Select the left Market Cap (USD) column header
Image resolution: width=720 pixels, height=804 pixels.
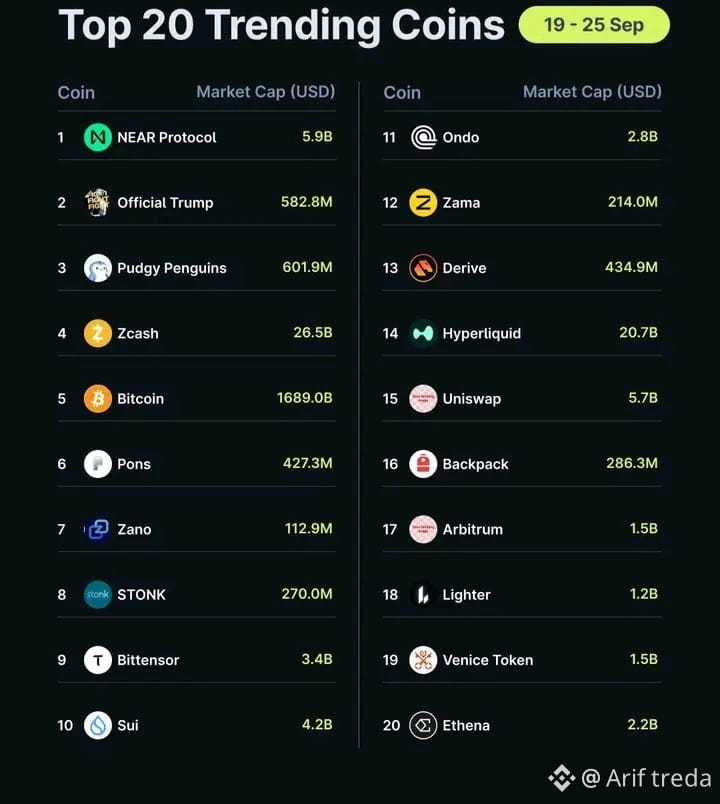(x=266, y=92)
